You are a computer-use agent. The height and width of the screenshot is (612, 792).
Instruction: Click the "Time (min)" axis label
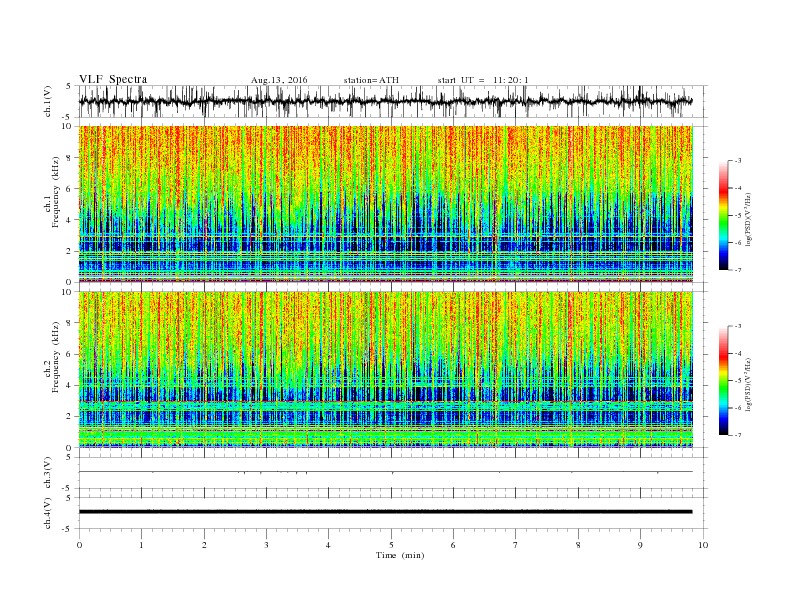pyautogui.click(x=400, y=555)
